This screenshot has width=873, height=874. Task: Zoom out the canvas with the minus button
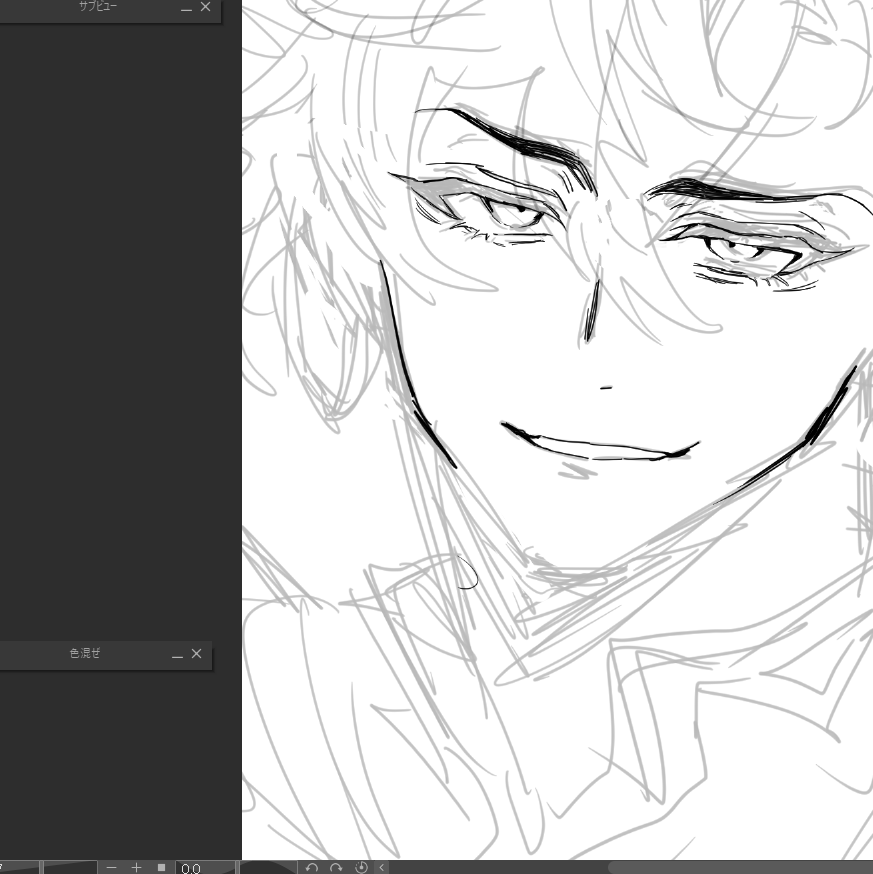point(111,867)
